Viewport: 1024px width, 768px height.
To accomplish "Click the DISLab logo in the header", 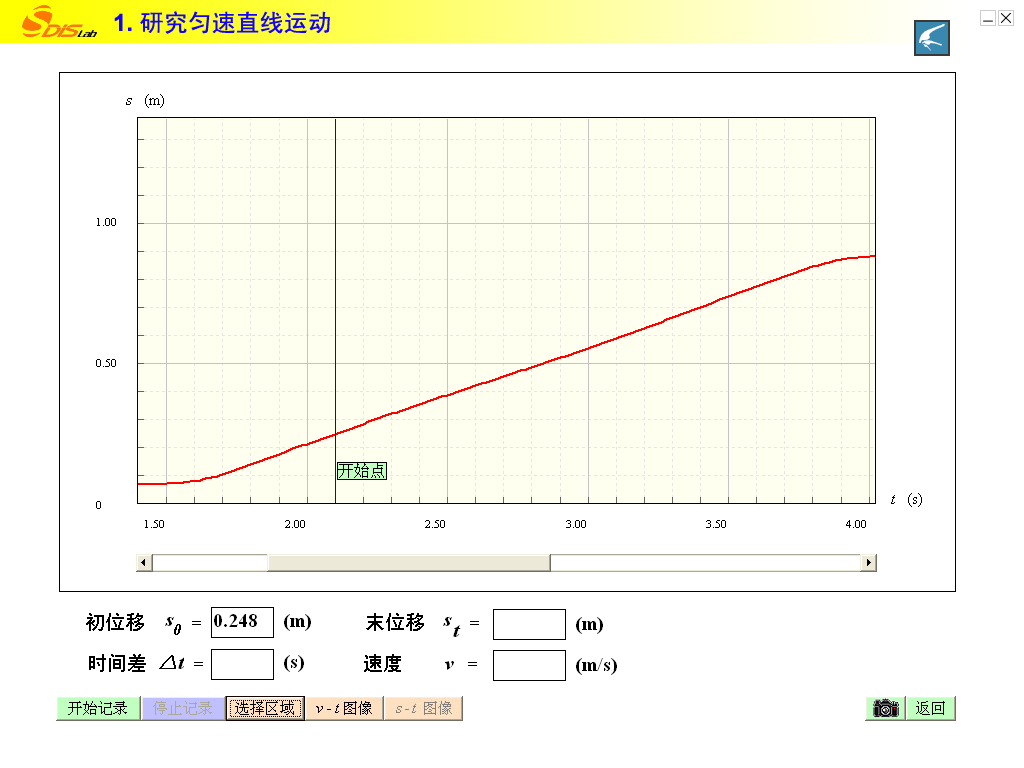I will click(60, 21).
